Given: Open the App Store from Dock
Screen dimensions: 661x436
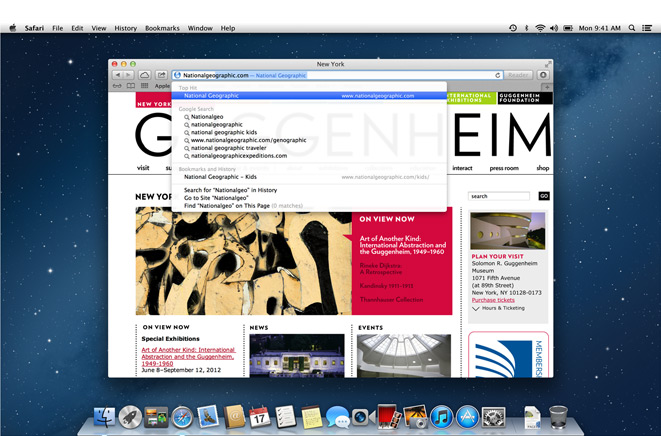Looking at the screenshot, I should pyautogui.click(x=467, y=415).
